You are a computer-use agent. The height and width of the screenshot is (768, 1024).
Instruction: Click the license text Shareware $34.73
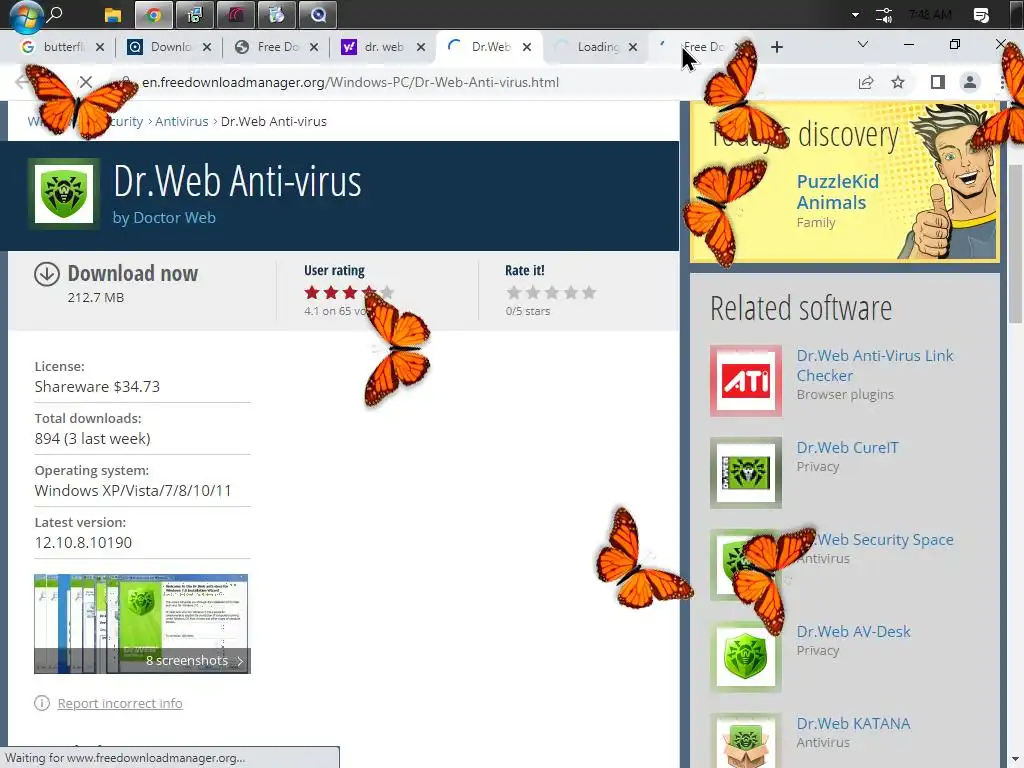point(97,387)
